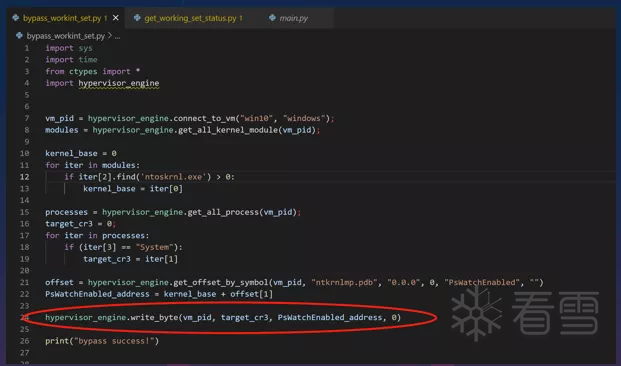This screenshot has width=621, height=366.
Task: Click 'get_all_process' on line 15
Action: click(x=223, y=212)
